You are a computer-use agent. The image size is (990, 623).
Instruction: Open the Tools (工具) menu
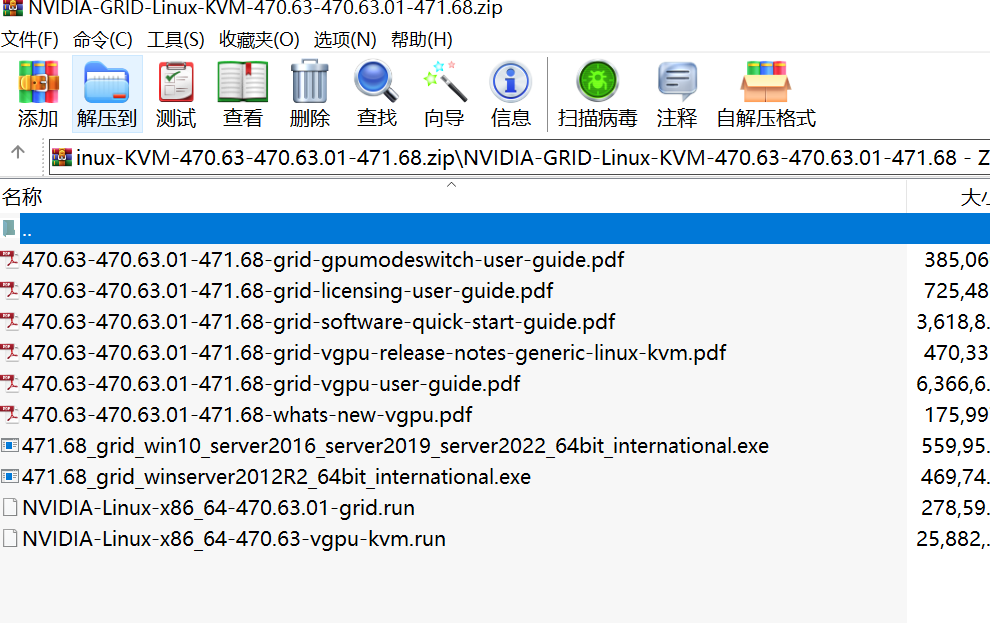coord(176,39)
